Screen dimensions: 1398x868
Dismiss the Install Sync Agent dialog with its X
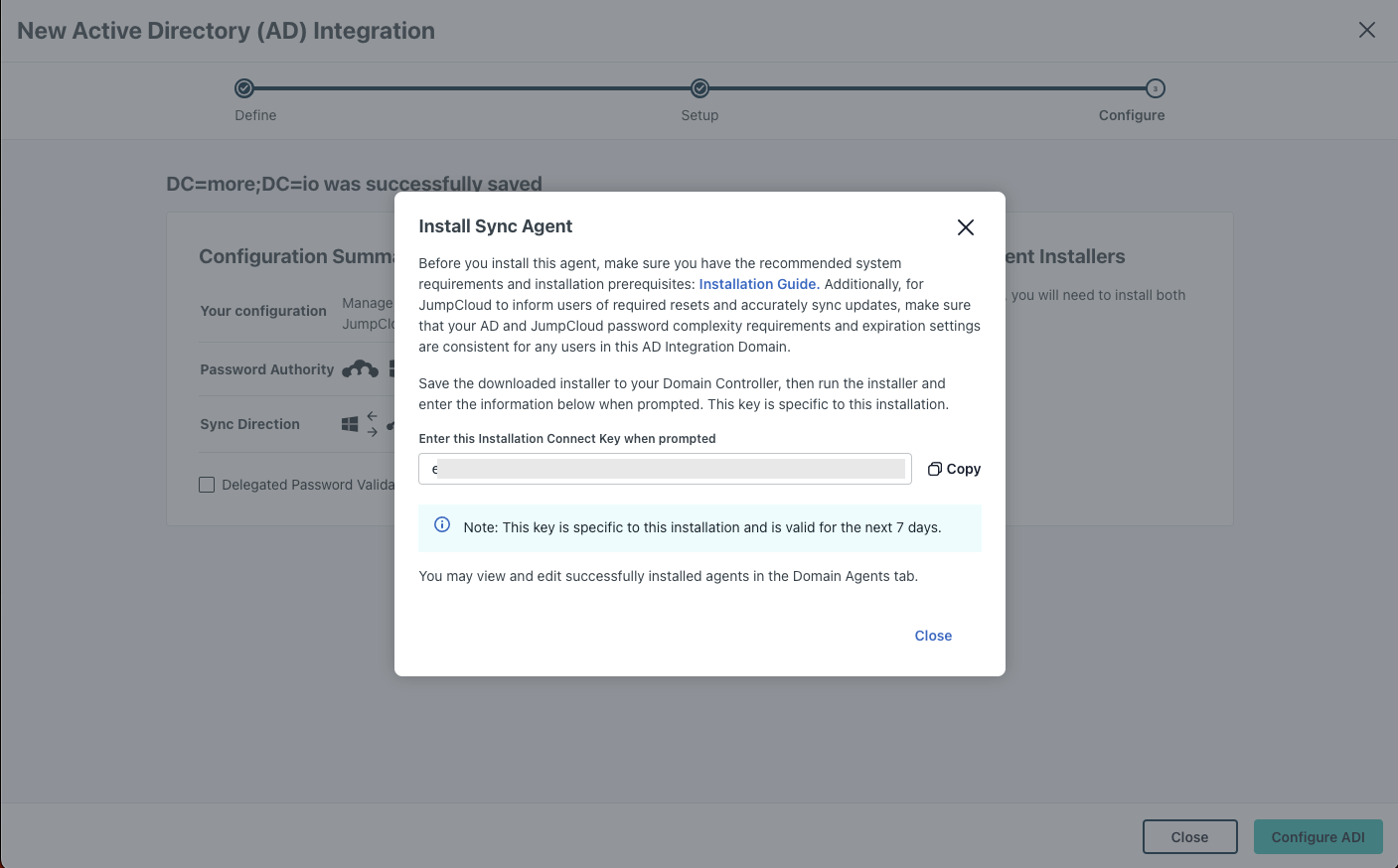point(965,226)
